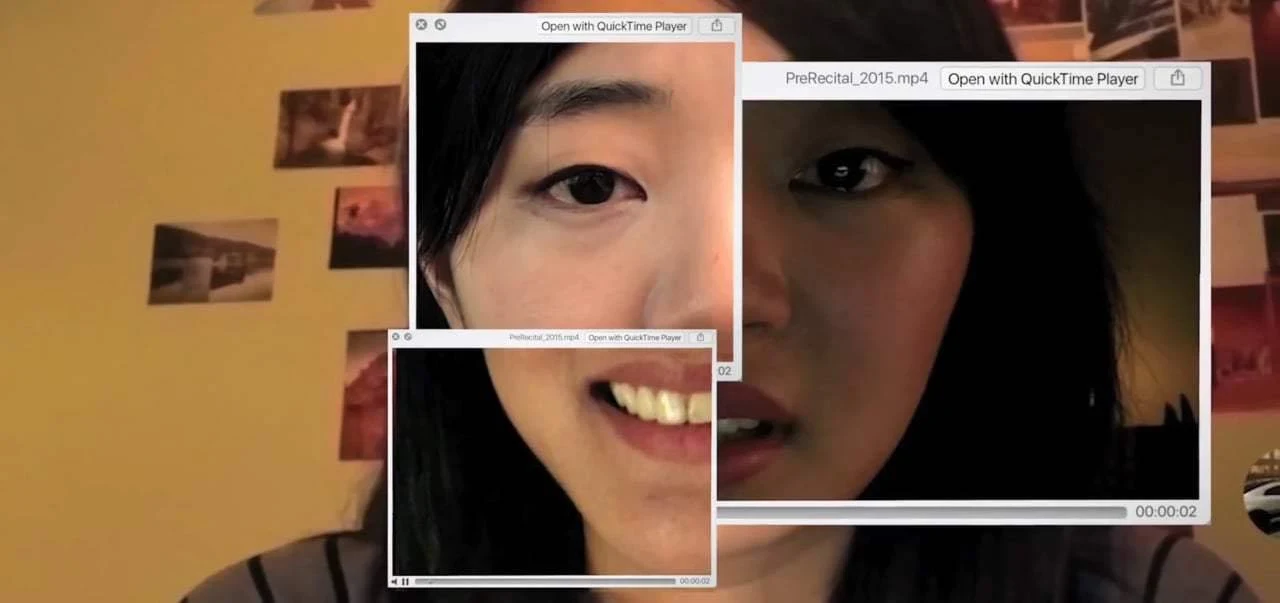
Task: Click 00:00:02 timestamp in small bottom window
Action: tap(694, 581)
